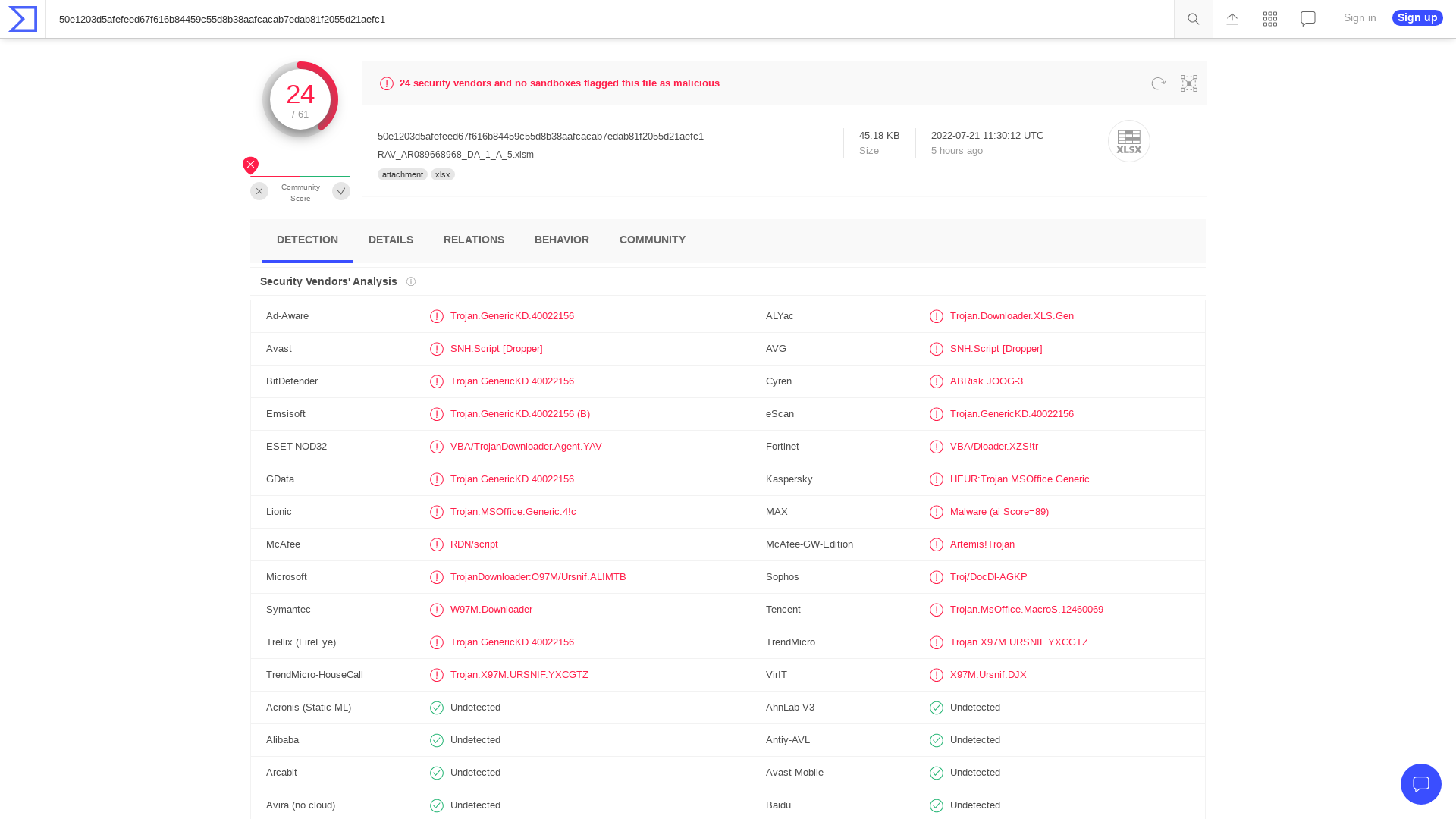
Task: Click the expand similar-files icon
Action: [1188, 83]
